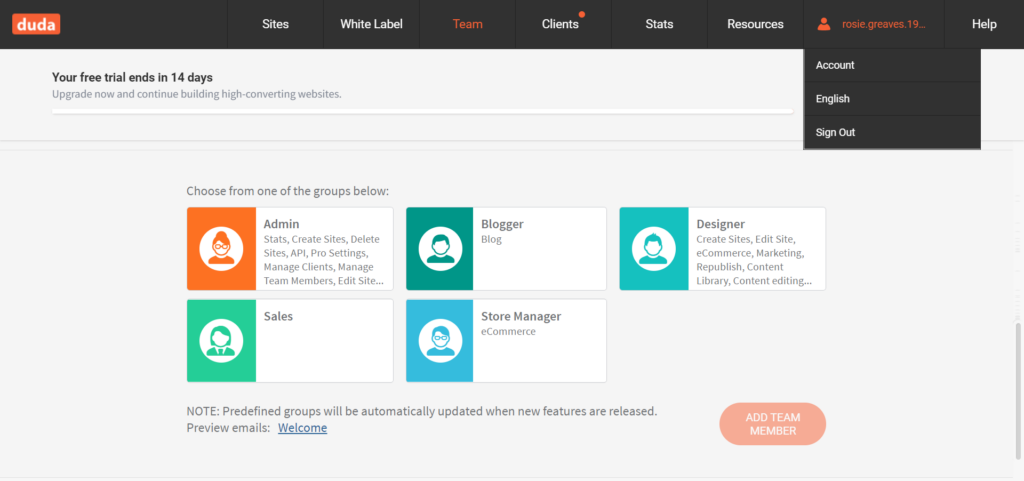Select the Blogger group avatar icon
Image resolution: width=1024 pixels, height=481 pixels.
coord(440,249)
